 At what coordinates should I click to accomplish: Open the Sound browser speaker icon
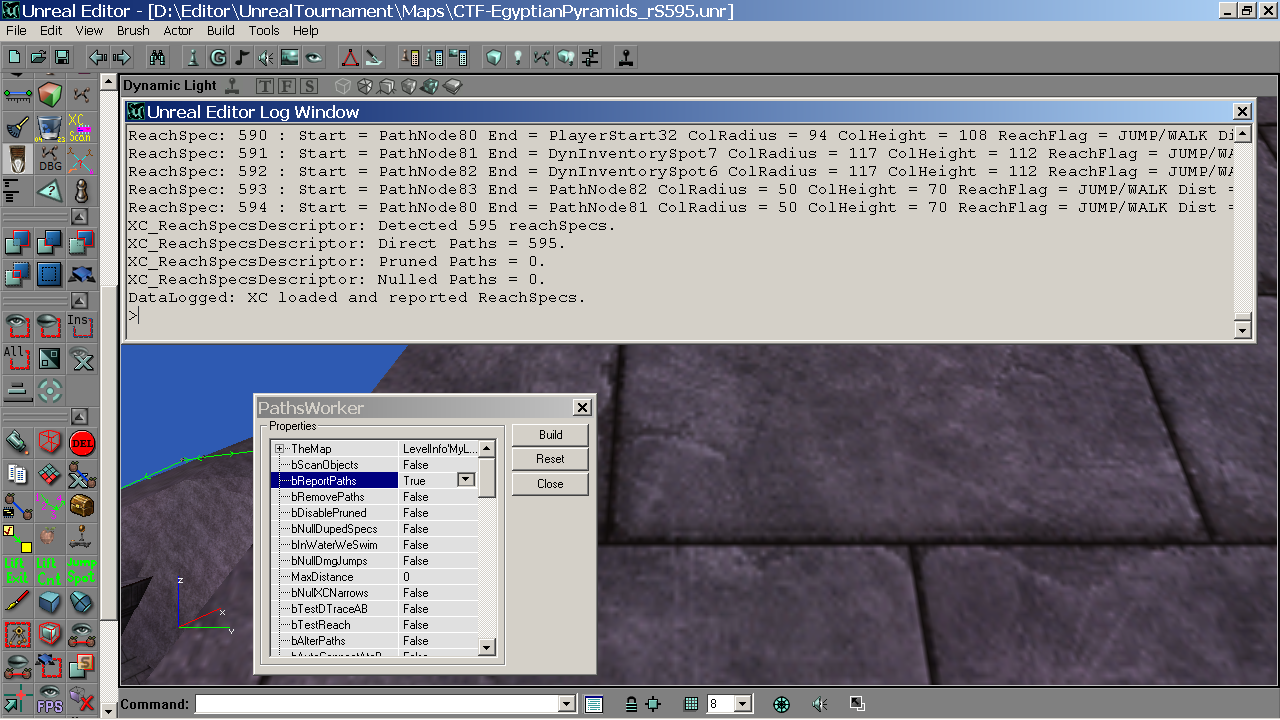tap(266, 57)
